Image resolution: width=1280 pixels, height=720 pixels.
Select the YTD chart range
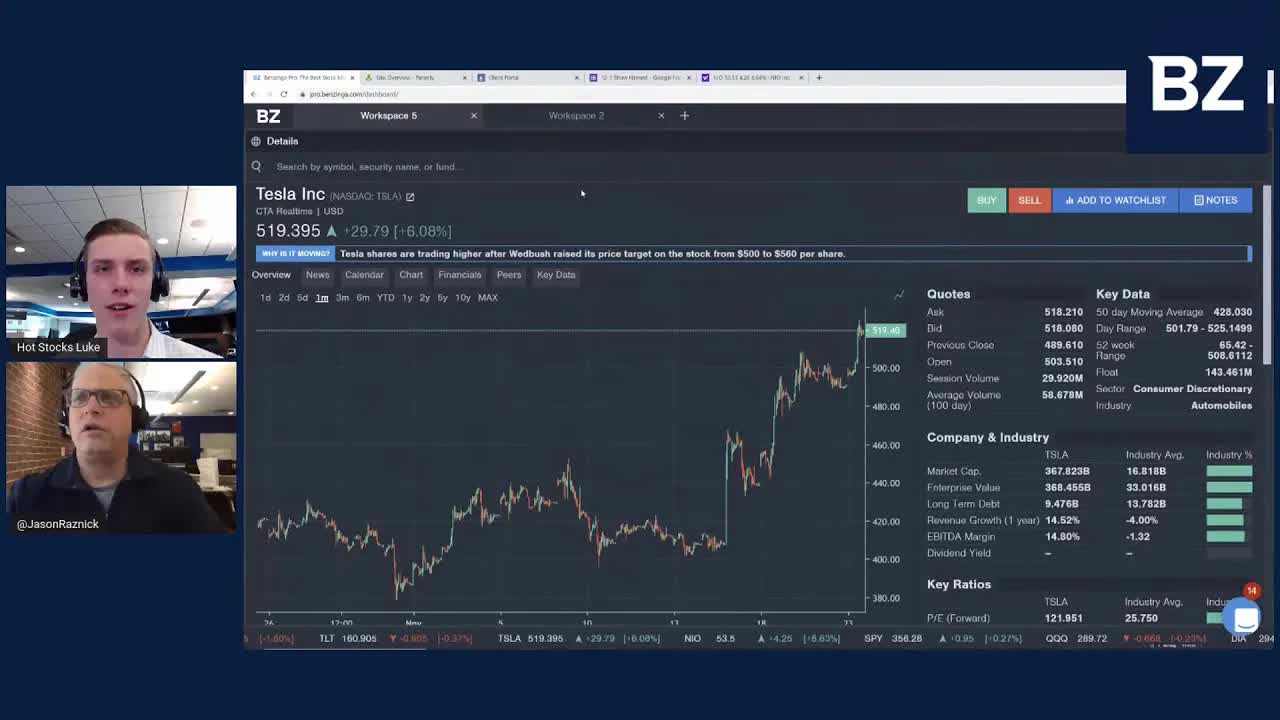click(385, 298)
